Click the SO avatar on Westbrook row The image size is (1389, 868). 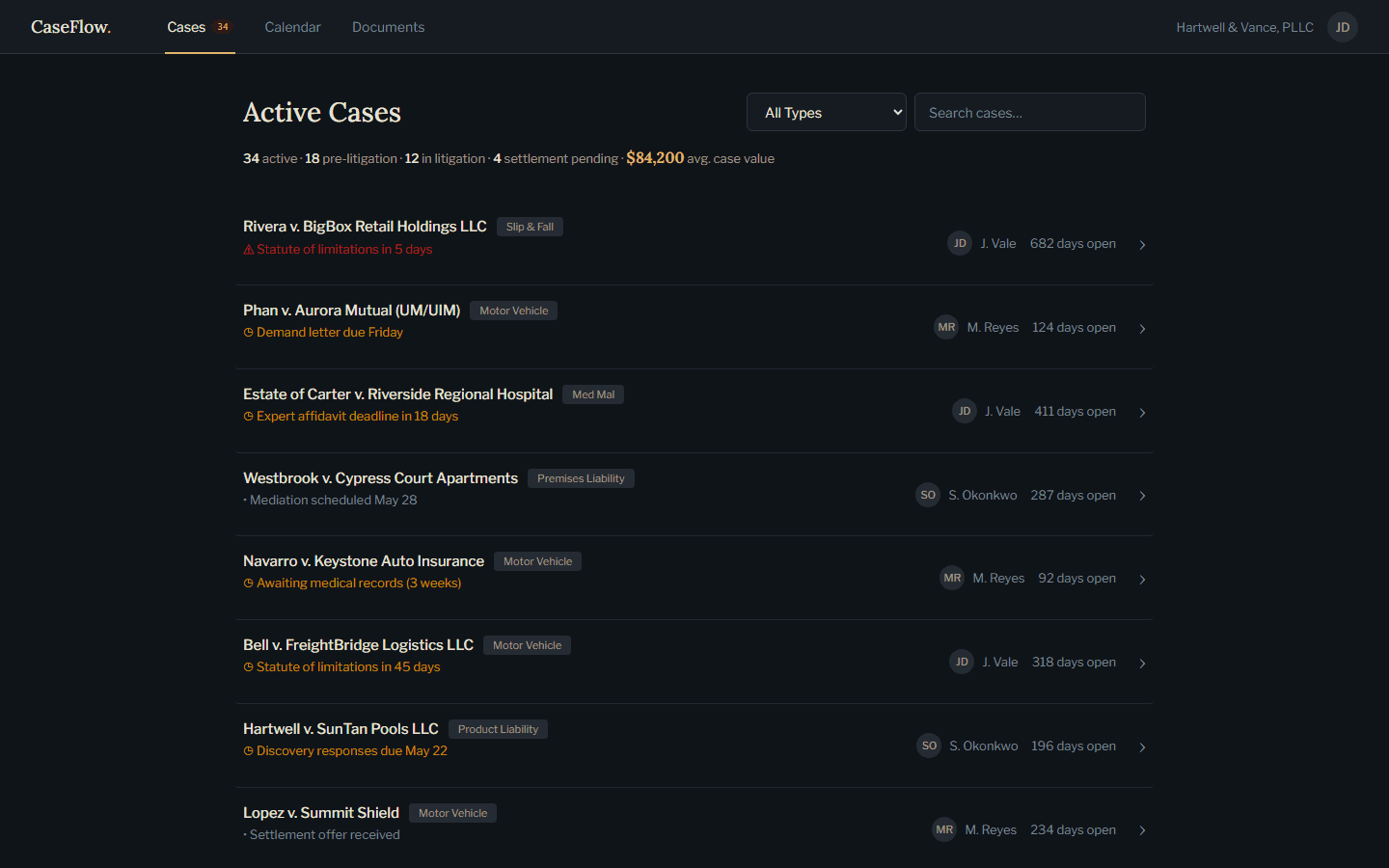(x=928, y=495)
